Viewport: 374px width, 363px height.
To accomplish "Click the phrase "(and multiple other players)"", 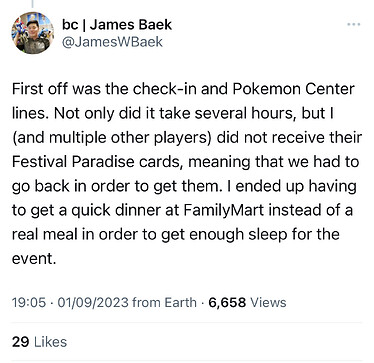I will (x=112, y=138).
